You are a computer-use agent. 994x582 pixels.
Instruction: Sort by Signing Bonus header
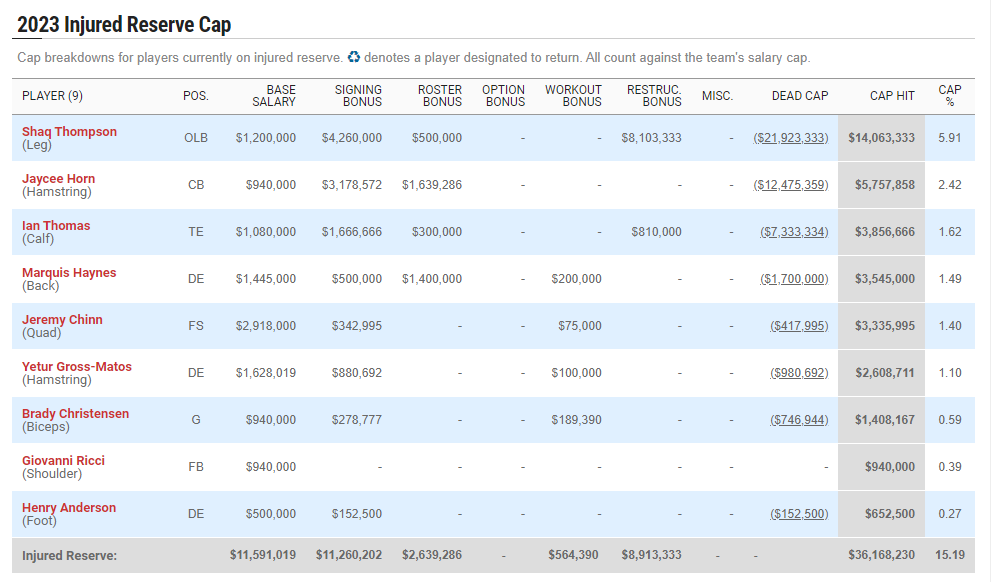click(358, 96)
